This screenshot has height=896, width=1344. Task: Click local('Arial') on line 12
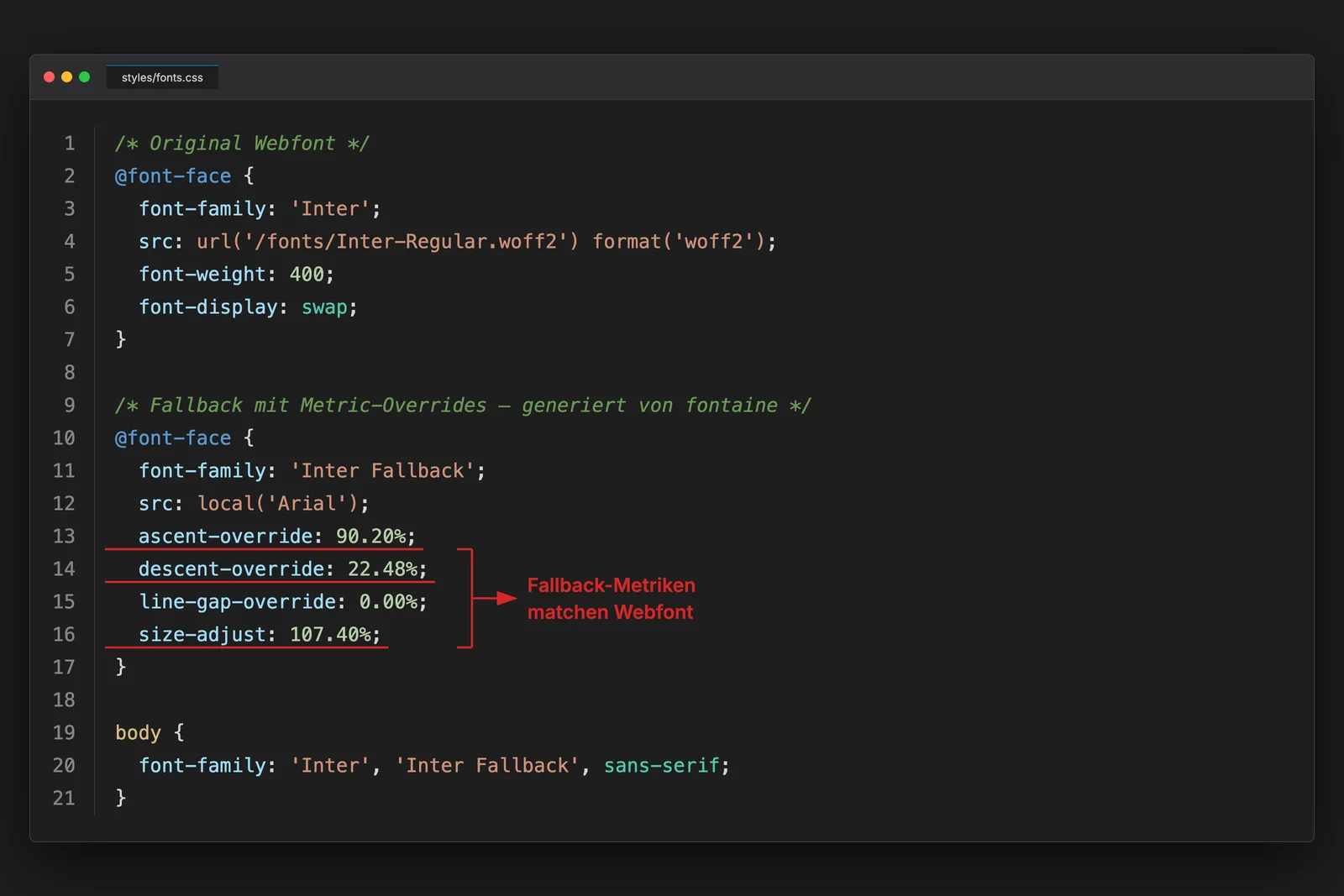pos(277,504)
